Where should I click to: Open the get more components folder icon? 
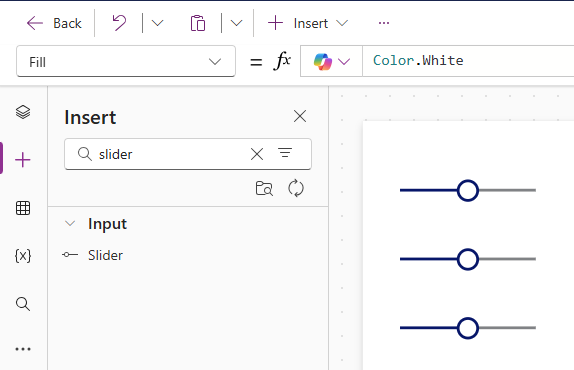pos(264,188)
